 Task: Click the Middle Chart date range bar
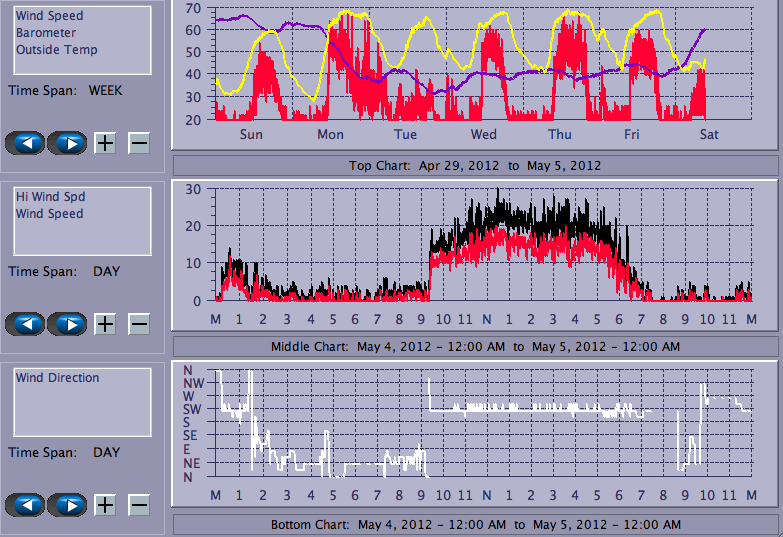tap(475, 346)
